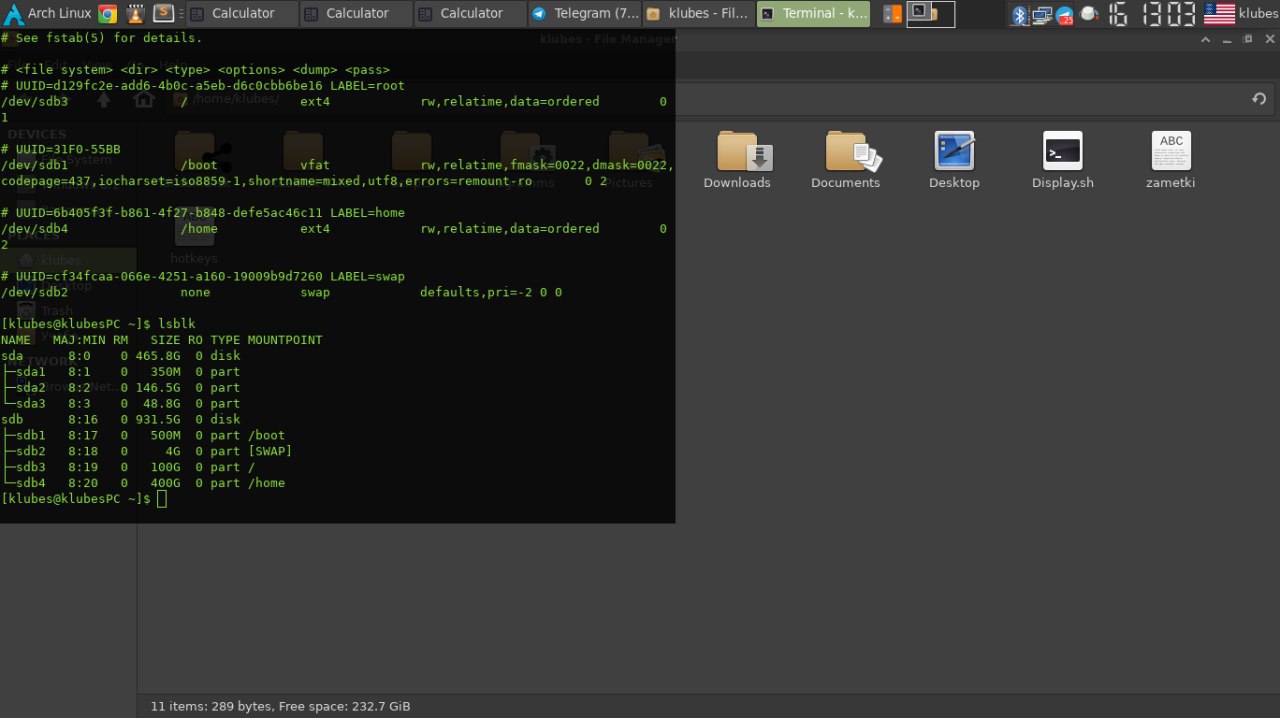Select the Desktop folder icon

(954, 151)
